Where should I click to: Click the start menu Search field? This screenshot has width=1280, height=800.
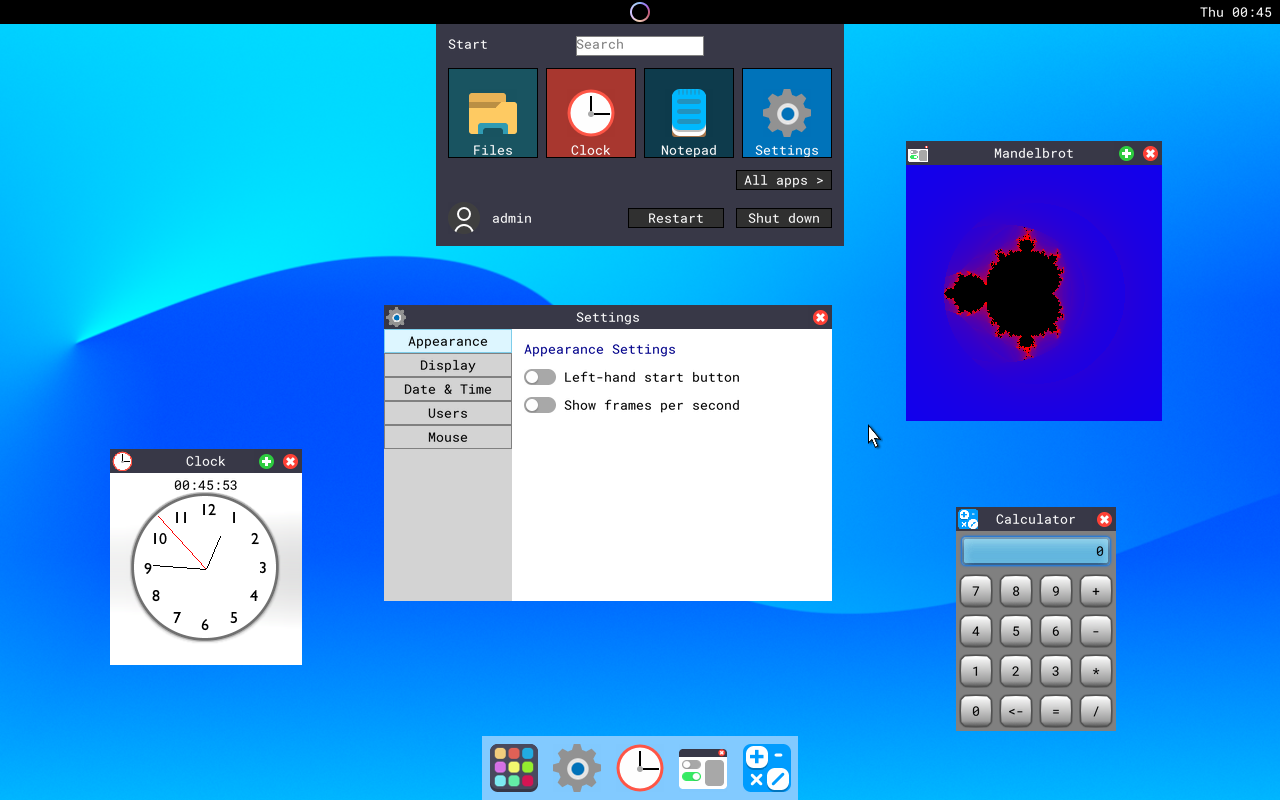tap(639, 45)
